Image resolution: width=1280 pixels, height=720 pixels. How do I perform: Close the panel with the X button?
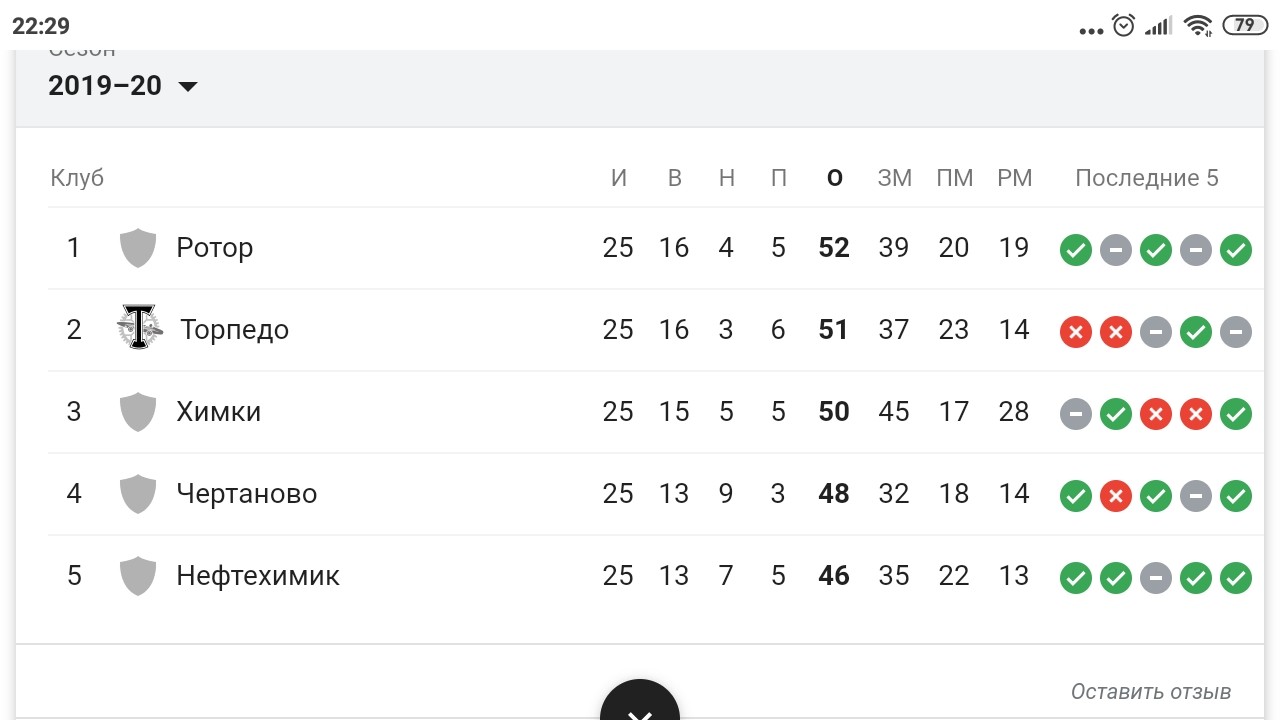tap(640, 705)
